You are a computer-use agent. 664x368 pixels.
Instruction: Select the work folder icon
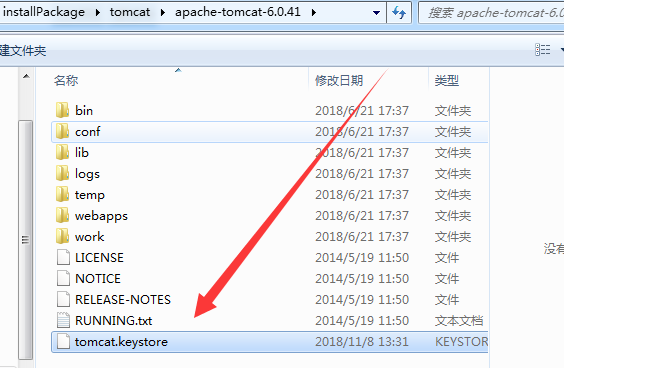[x=62, y=236]
